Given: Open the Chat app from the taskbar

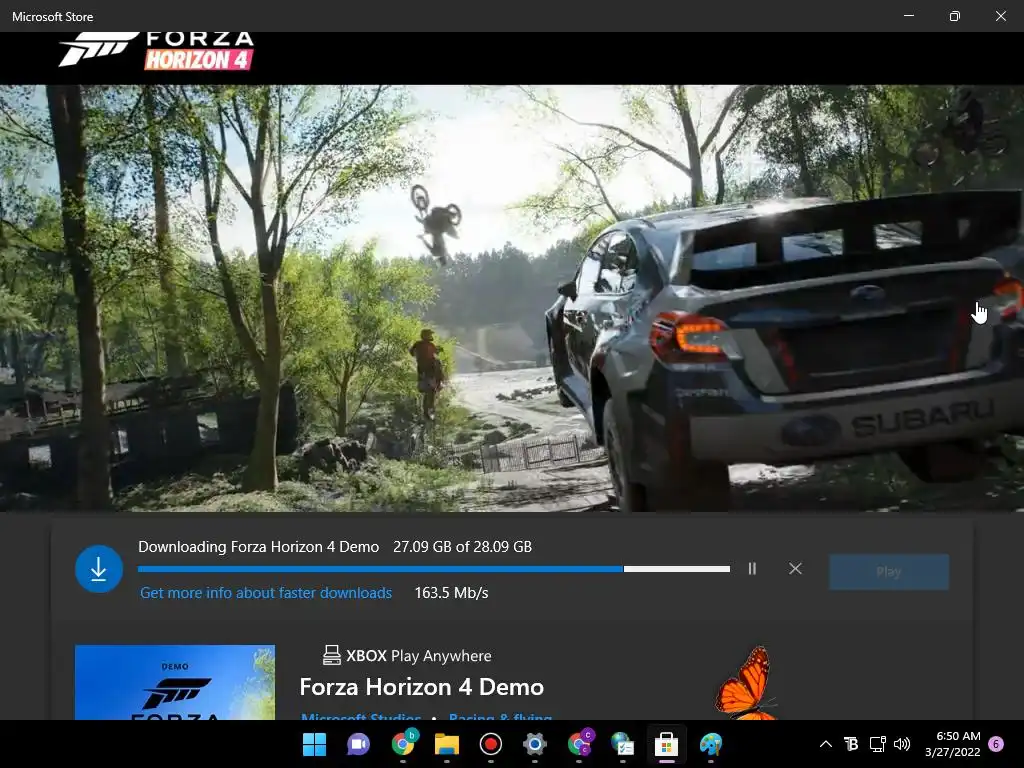Looking at the screenshot, I should point(358,744).
